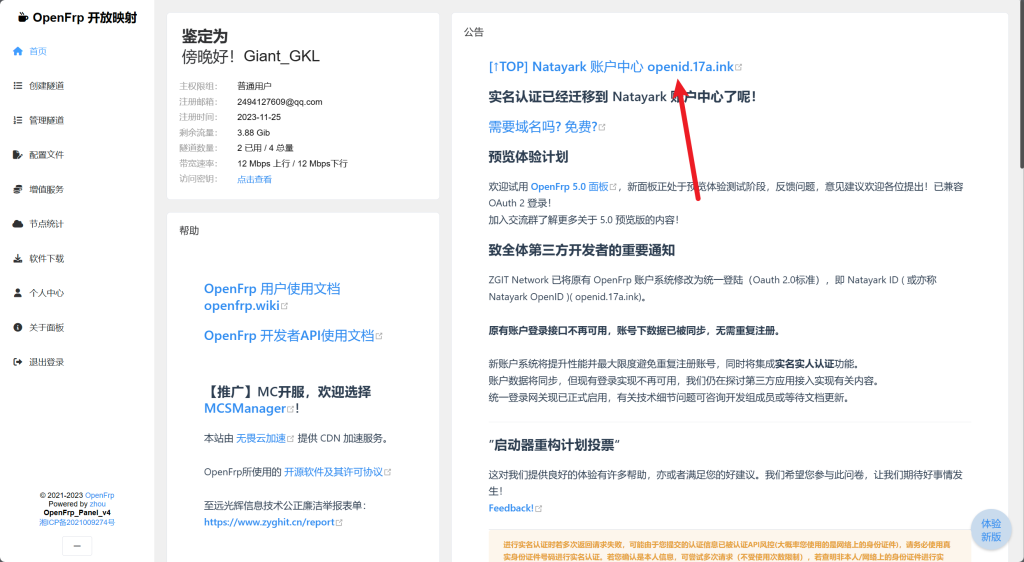Click the page's vertical scrollbar

pos(1020,85)
